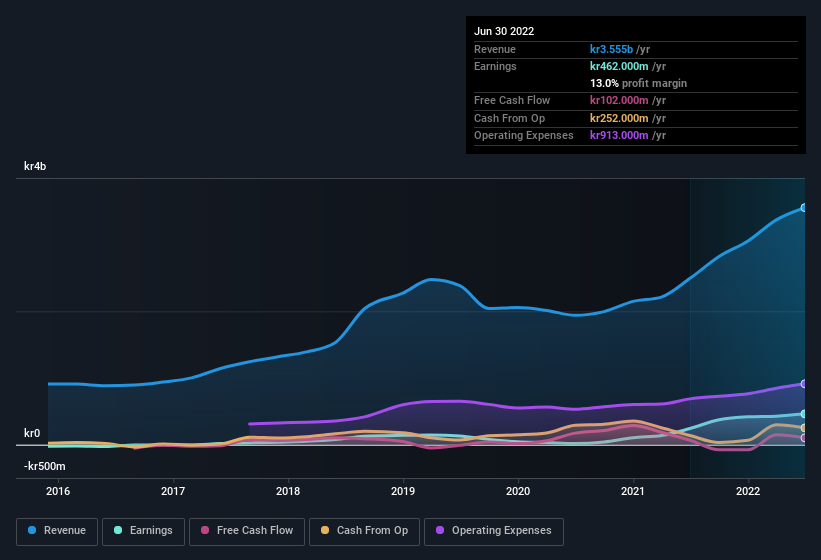Click the Operating Expenses label in tooltip
The width and height of the screenshot is (821, 560).
click(x=524, y=135)
